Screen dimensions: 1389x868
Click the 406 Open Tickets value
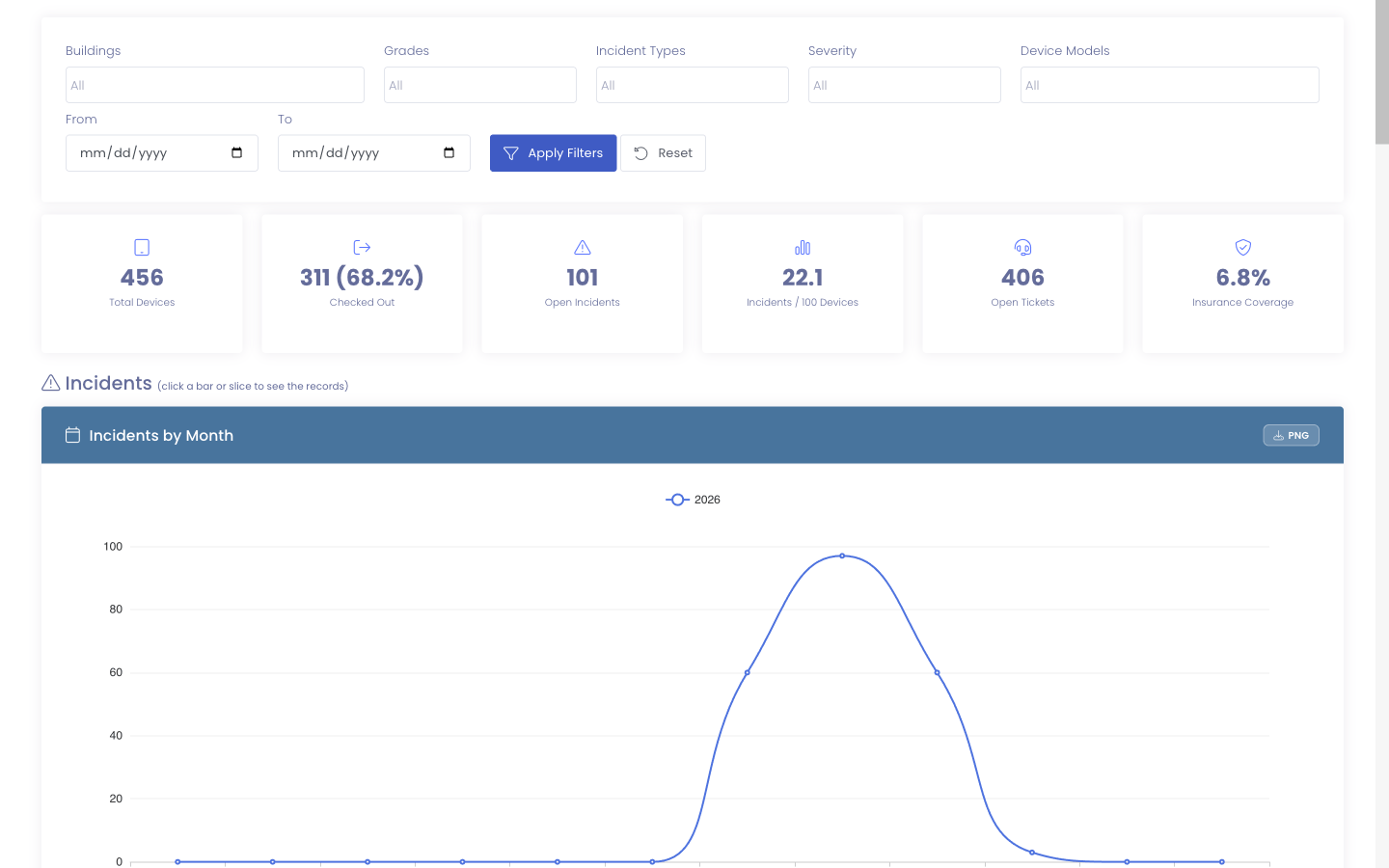click(x=1022, y=278)
